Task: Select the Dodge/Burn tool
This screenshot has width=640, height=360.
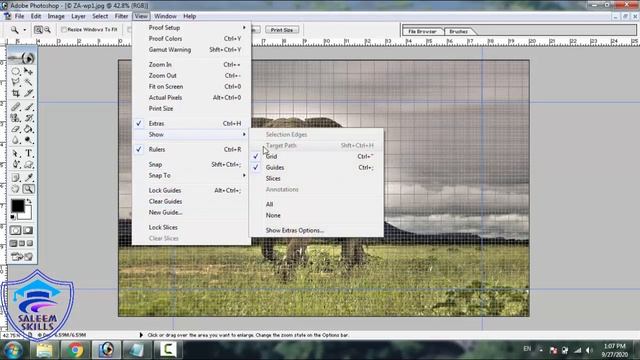Action: (x=28, y=140)
